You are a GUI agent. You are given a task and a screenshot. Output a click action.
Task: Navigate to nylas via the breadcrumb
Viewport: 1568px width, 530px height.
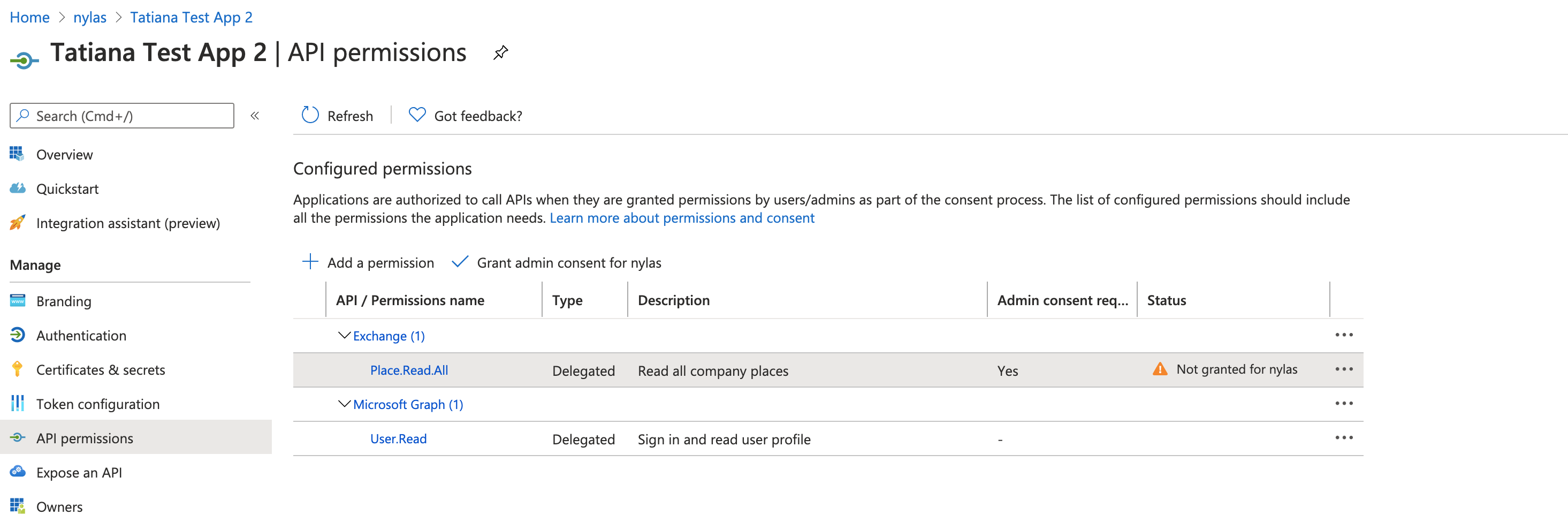pyautogui.click(x=89, y=17)
